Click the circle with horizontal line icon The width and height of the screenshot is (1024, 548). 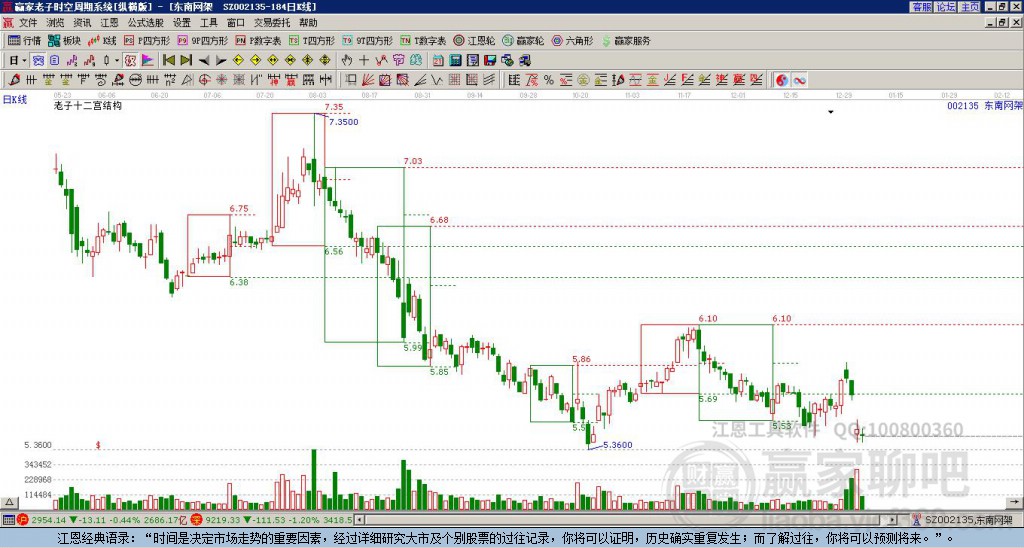[135, 80]
